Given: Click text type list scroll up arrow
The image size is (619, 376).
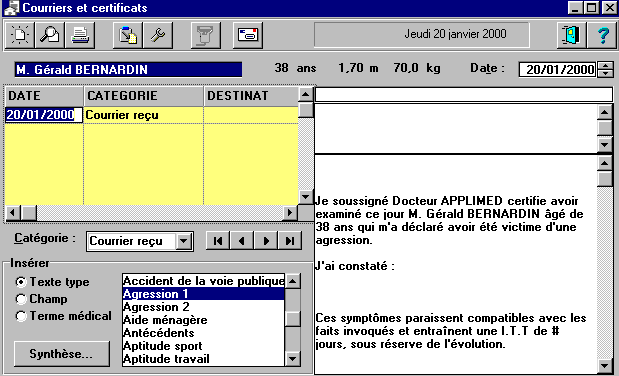Looking at the screenshot, I should coord(293,281).
